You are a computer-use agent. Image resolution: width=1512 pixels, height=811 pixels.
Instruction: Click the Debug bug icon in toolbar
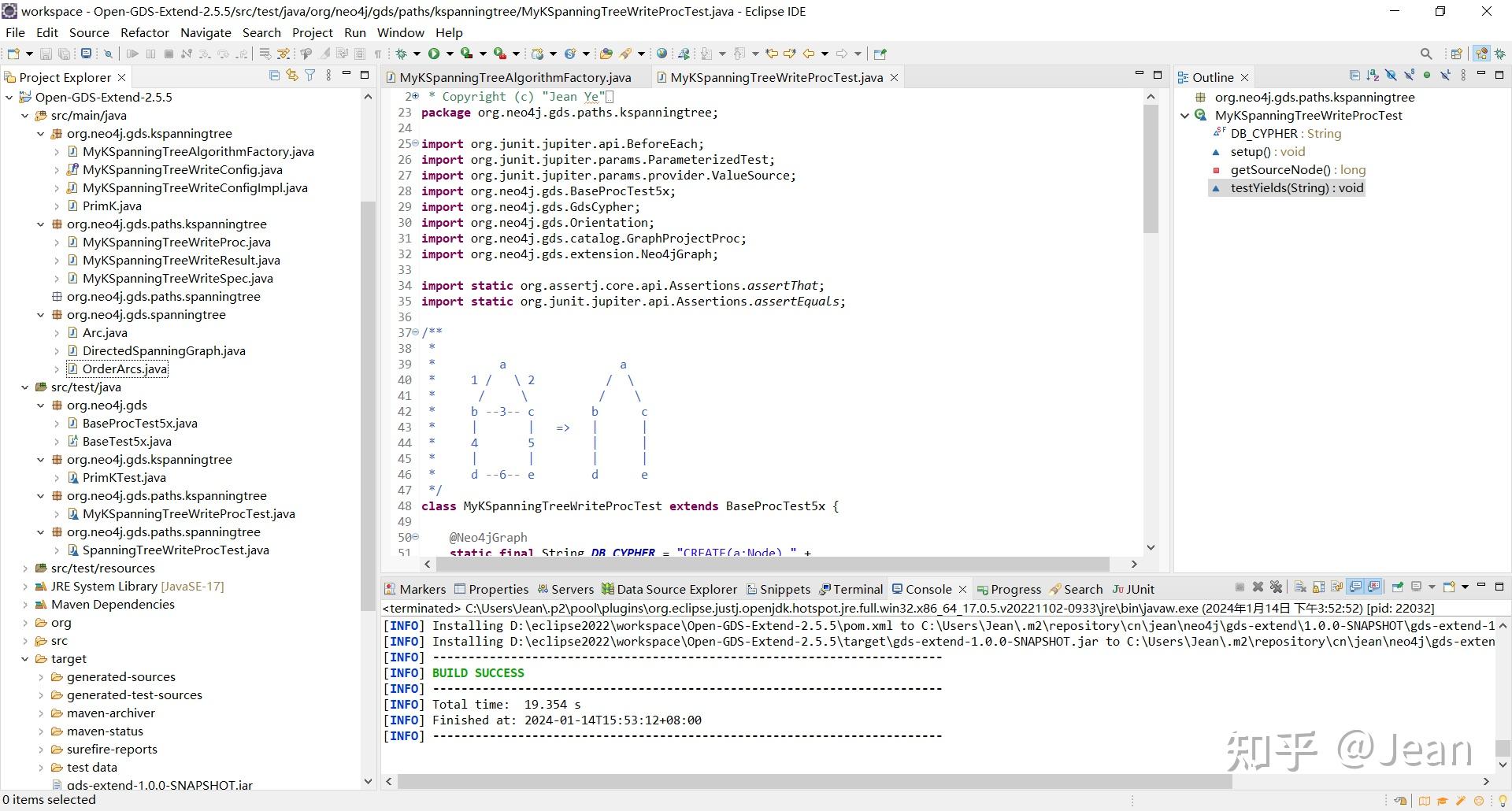(401, 54)
